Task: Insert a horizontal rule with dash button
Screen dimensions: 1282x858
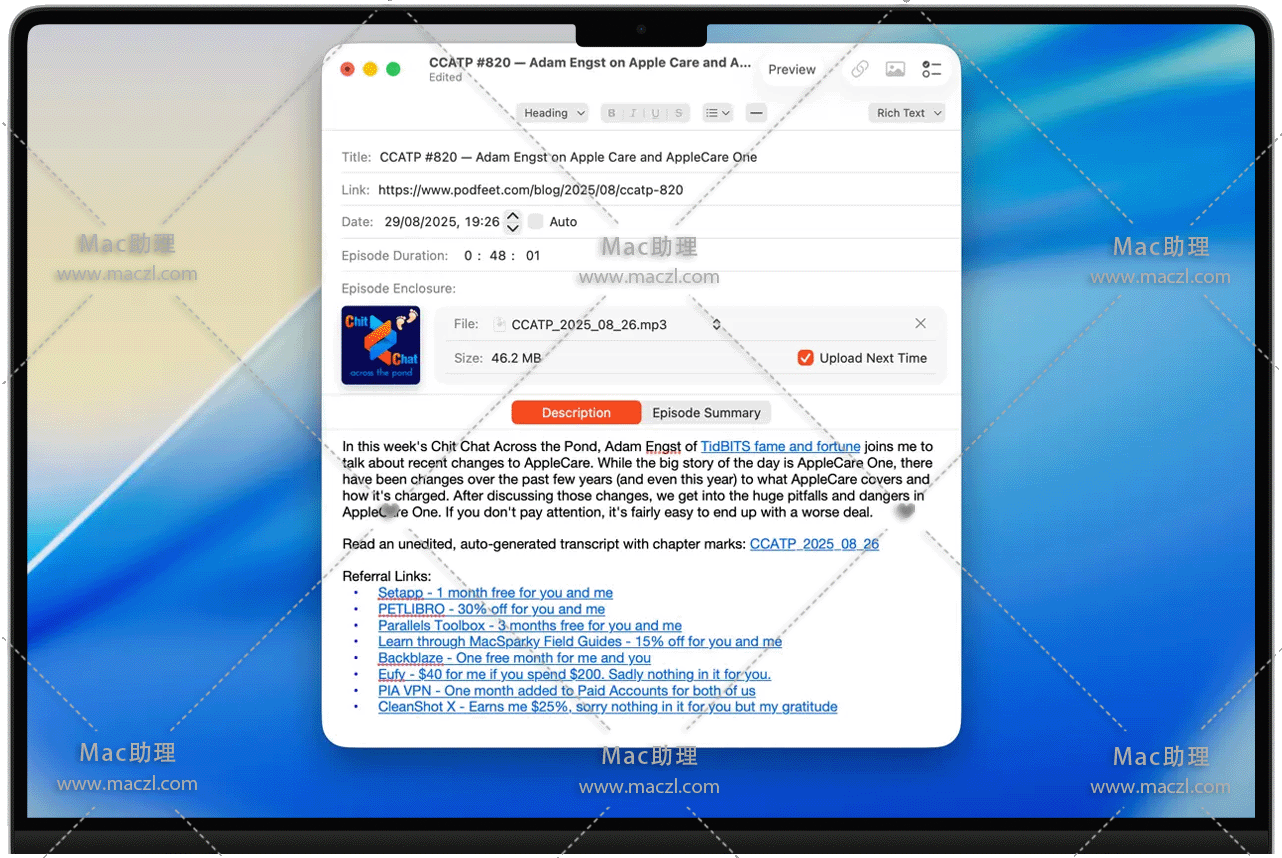Action: (756, 113)
